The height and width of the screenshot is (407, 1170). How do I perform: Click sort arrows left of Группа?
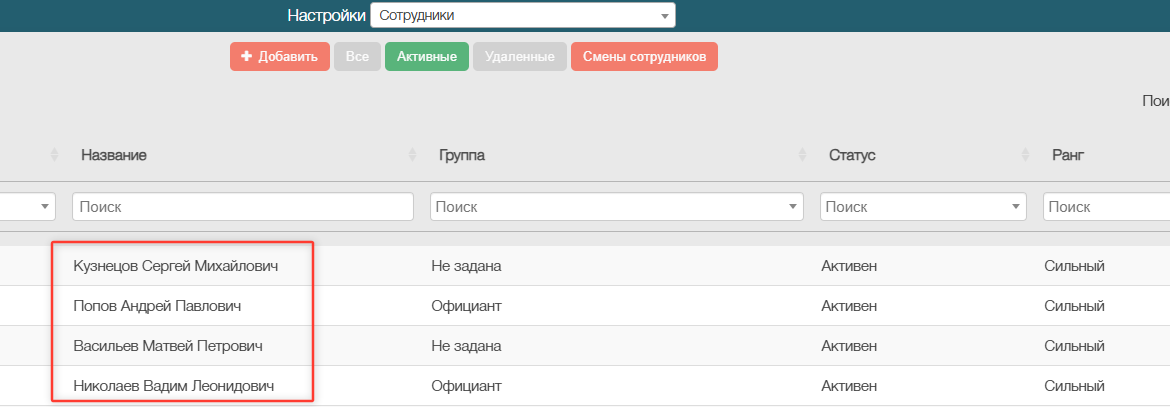pyautogui.click(x=413, y=155)
